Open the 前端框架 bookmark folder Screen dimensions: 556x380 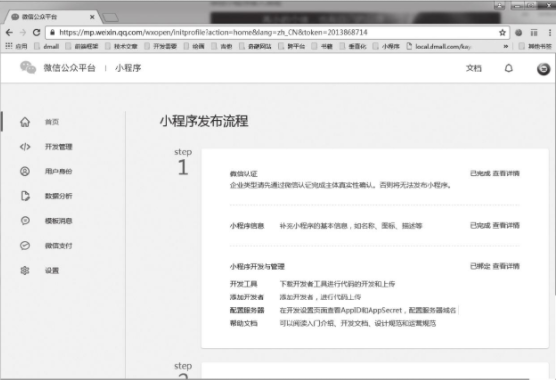(x=82, y=46)
